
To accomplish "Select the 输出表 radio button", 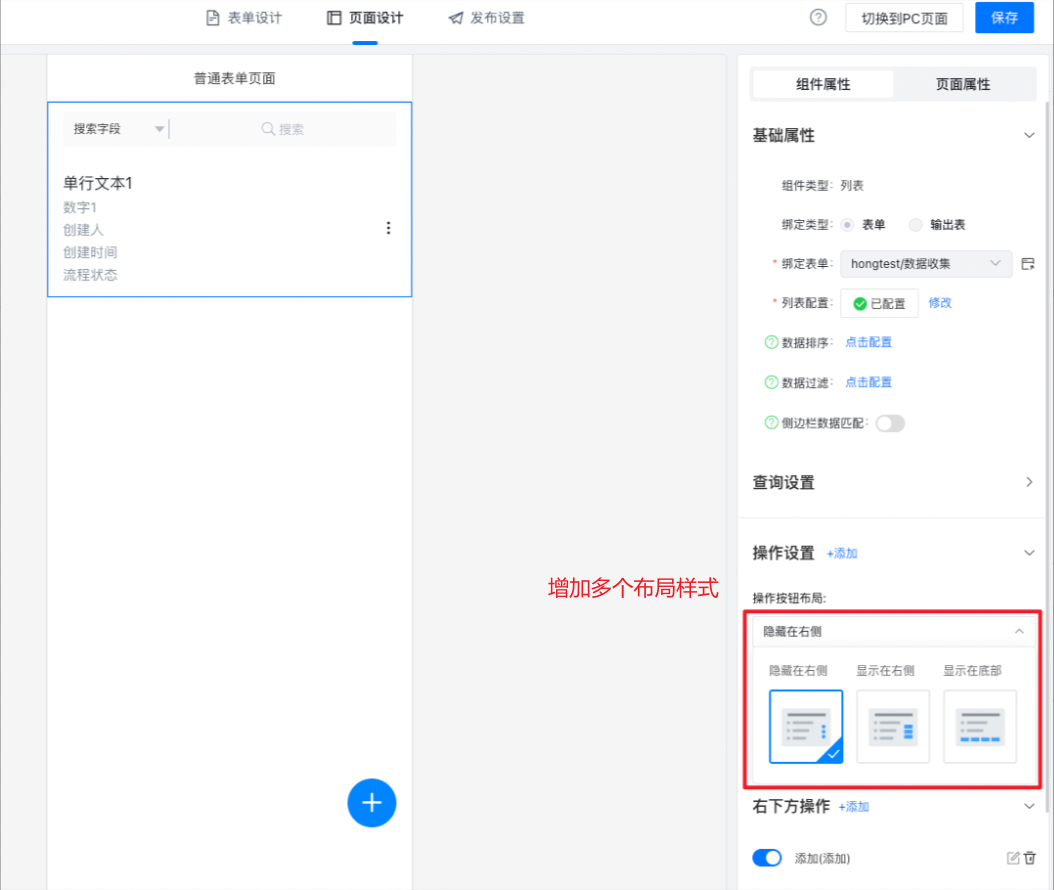I will click(916, 225).
